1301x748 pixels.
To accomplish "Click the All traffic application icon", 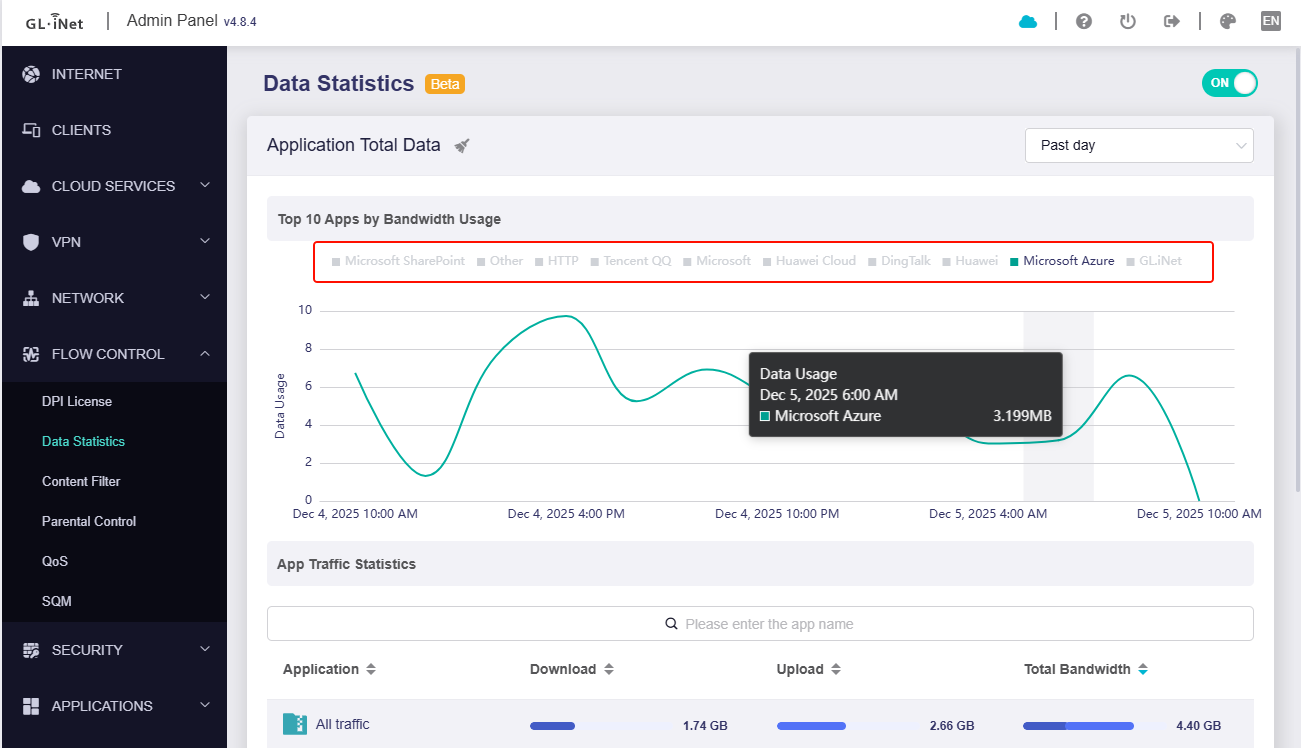I will click(x=294, y=724).
